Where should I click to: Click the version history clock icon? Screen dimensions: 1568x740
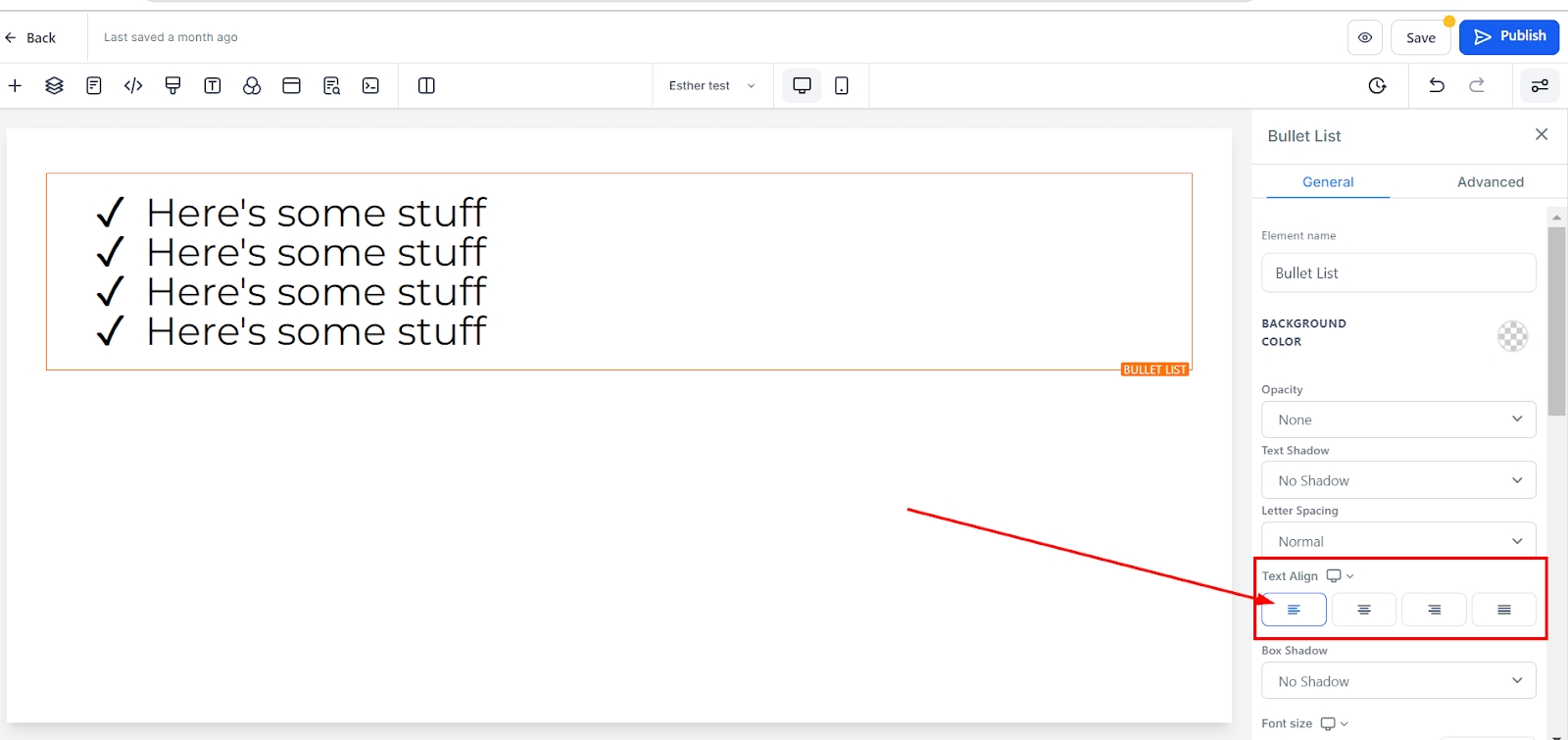pos(1377,86)
